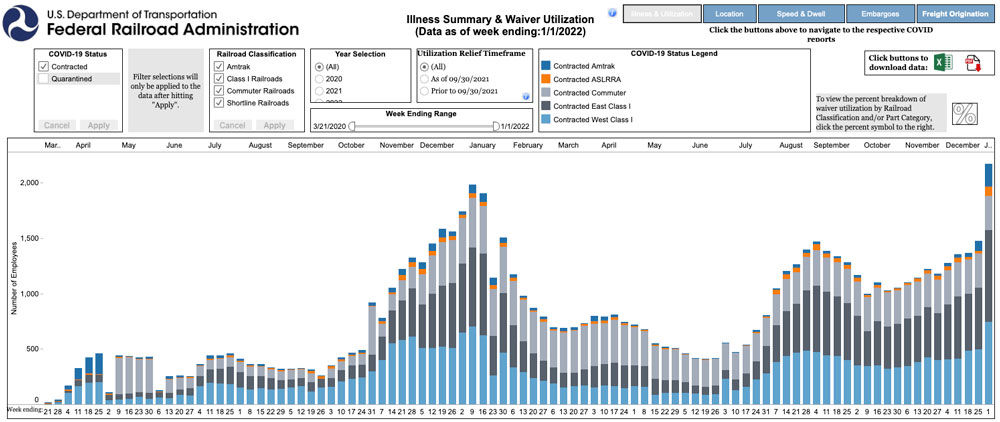
Task: Check the Quarantined status checkbox
Action: click(43, 78)
